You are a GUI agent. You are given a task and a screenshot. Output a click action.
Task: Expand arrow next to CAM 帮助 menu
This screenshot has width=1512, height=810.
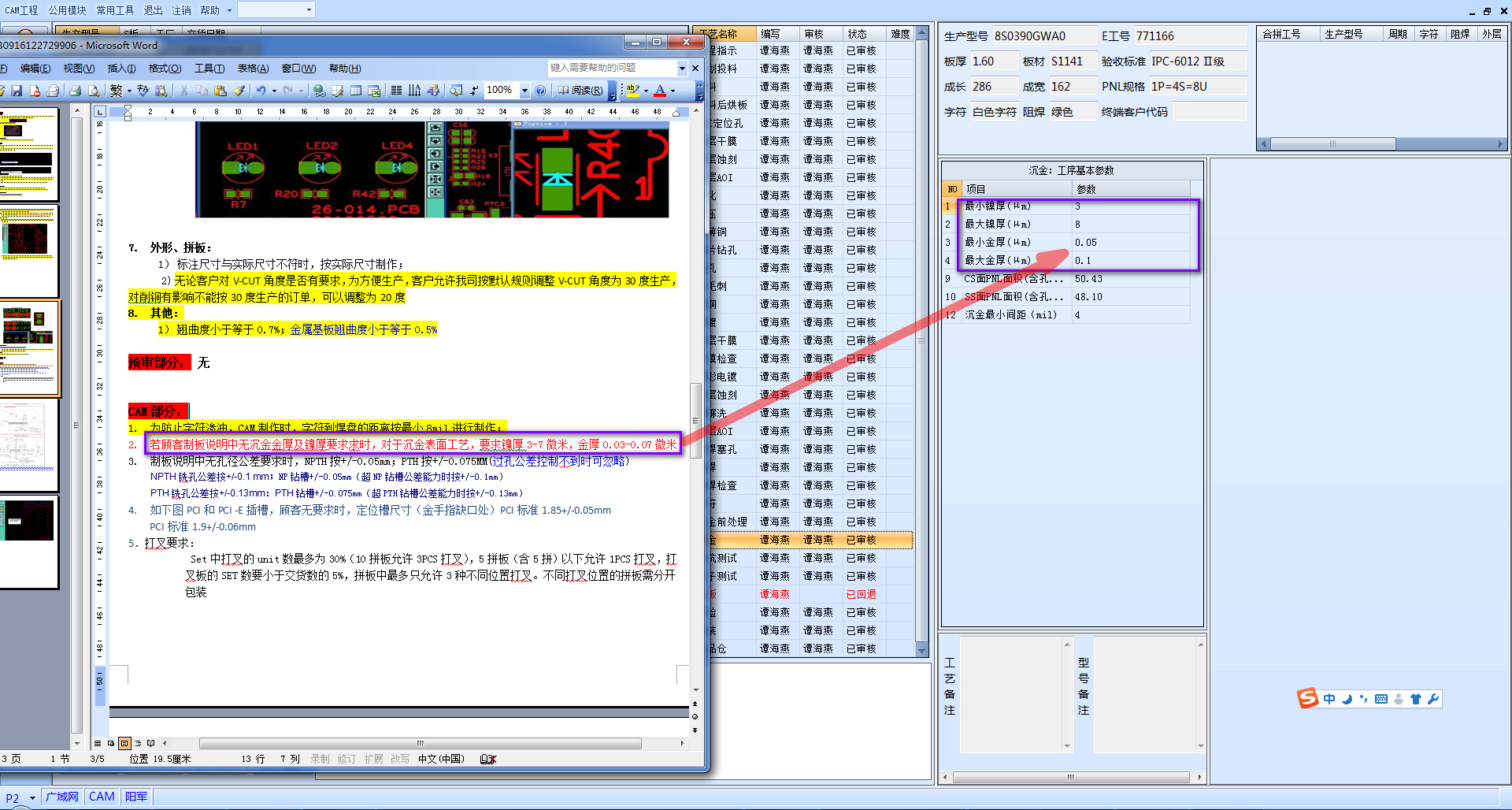[229, 10]
